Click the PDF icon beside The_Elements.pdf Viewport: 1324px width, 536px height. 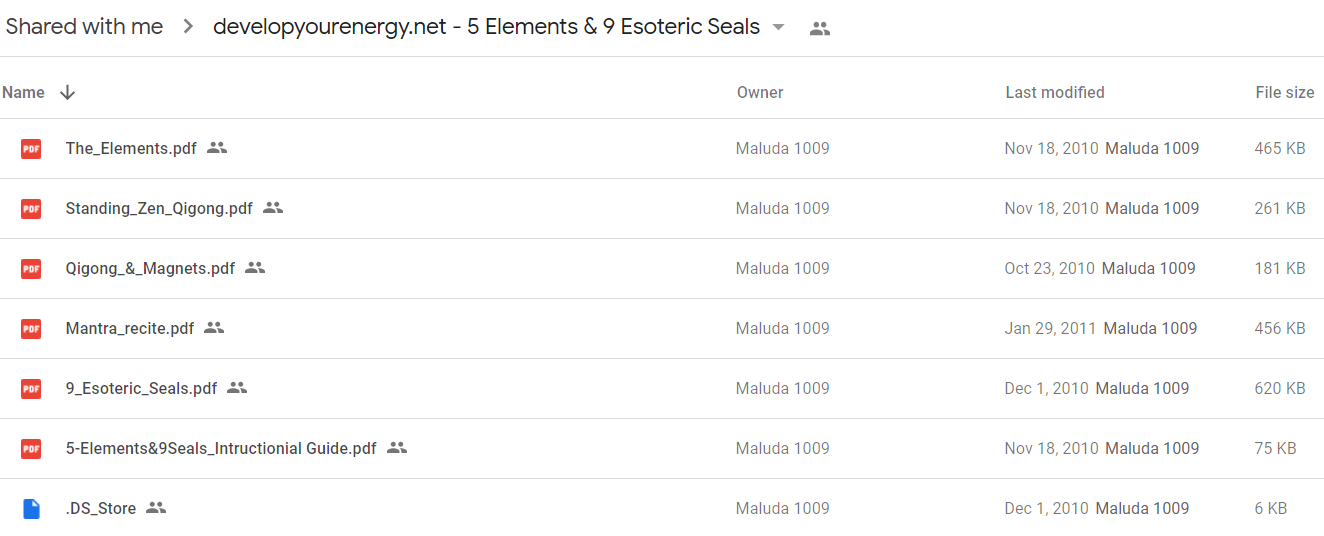tap(31, 149)
